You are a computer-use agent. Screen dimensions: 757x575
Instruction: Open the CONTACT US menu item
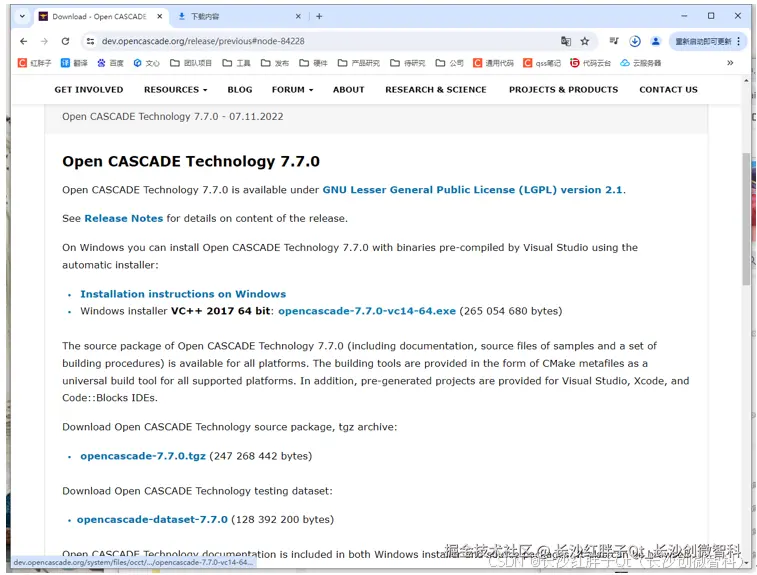click(x=669, y=90)
